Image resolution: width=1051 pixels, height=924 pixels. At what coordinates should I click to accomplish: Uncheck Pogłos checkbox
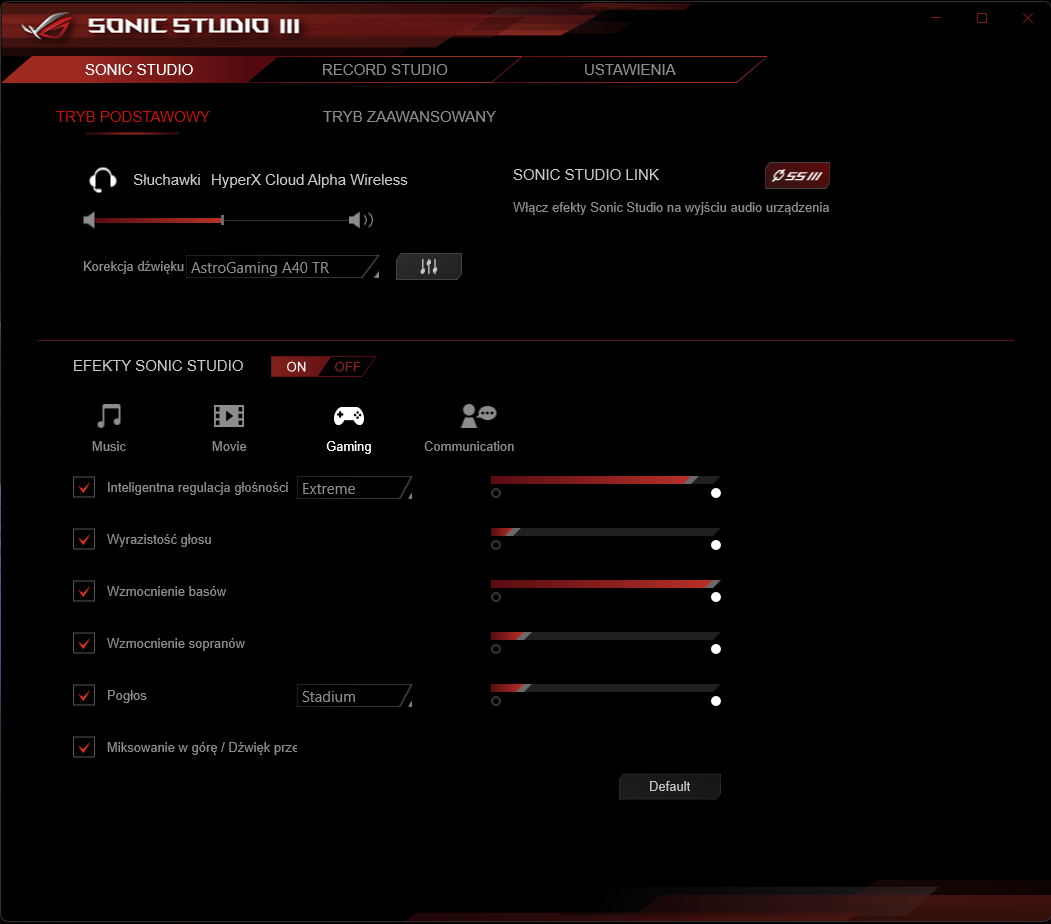click(x=84, y=695)
